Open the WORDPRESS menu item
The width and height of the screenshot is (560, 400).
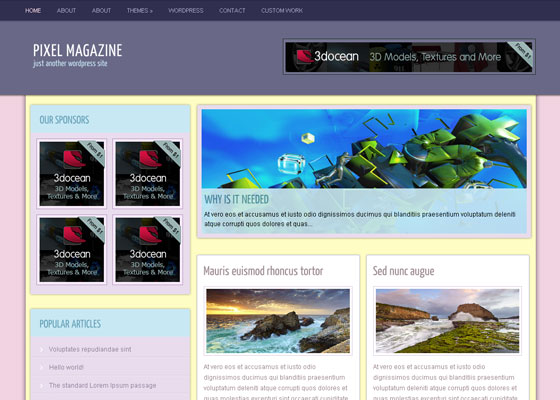186,11
